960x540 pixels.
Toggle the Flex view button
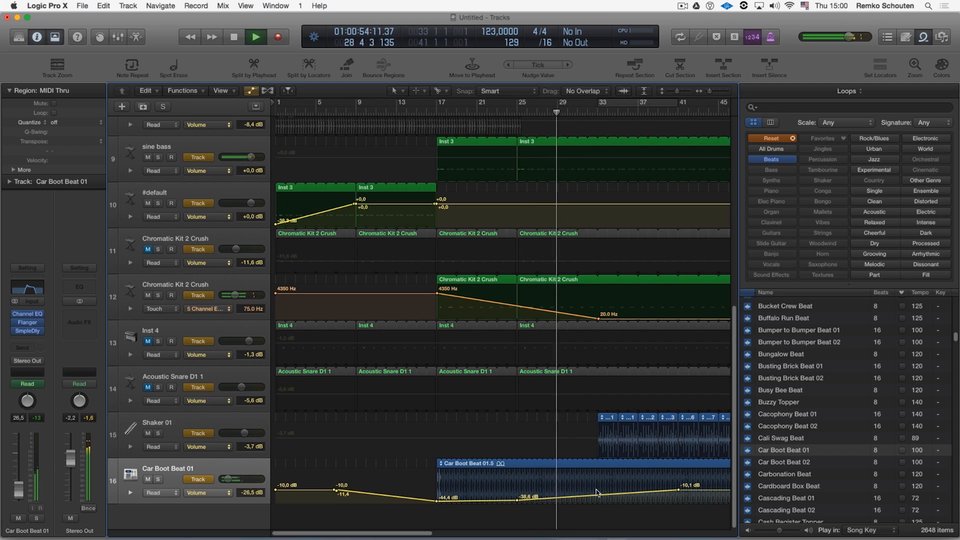pos(268,91)
